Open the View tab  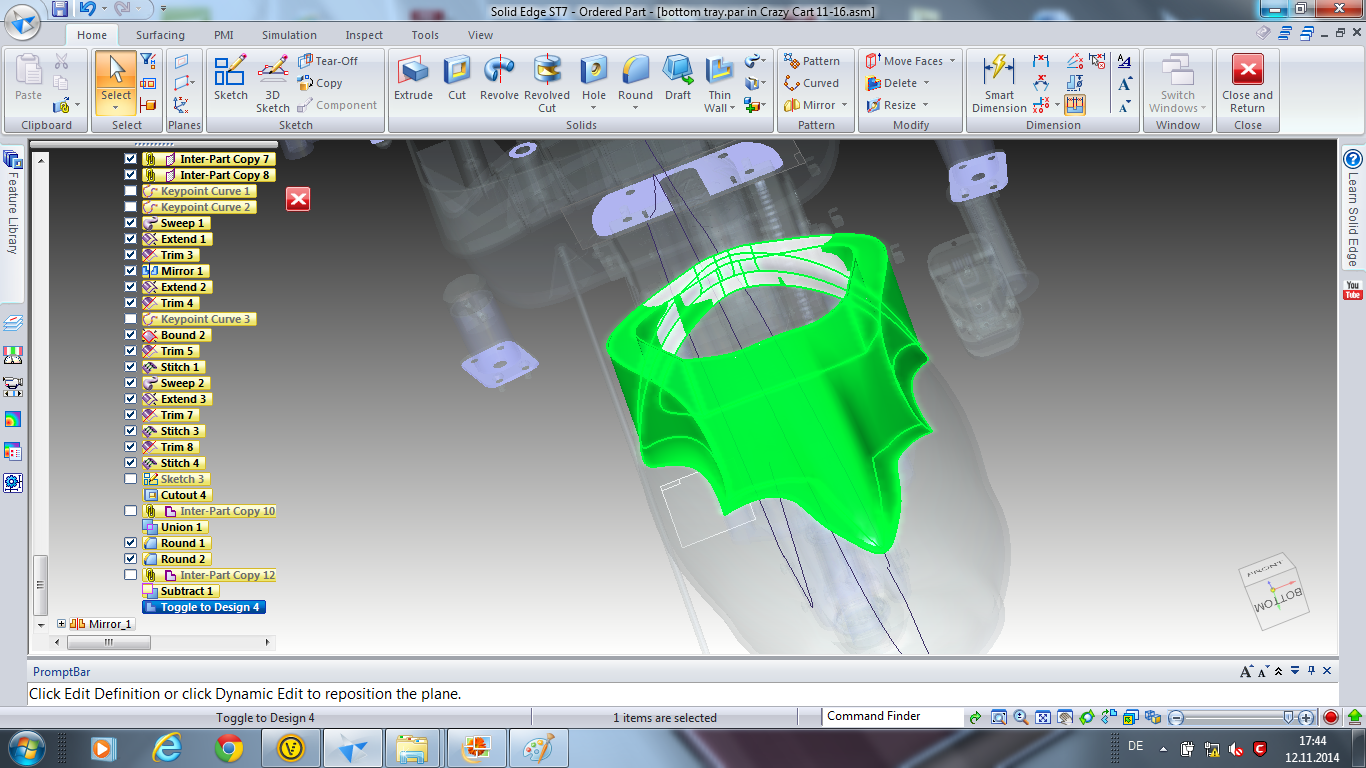tap(480, 35)
